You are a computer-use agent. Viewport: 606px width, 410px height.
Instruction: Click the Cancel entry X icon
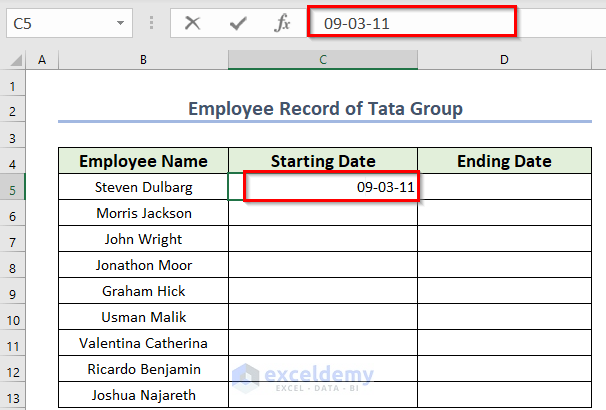193,22
